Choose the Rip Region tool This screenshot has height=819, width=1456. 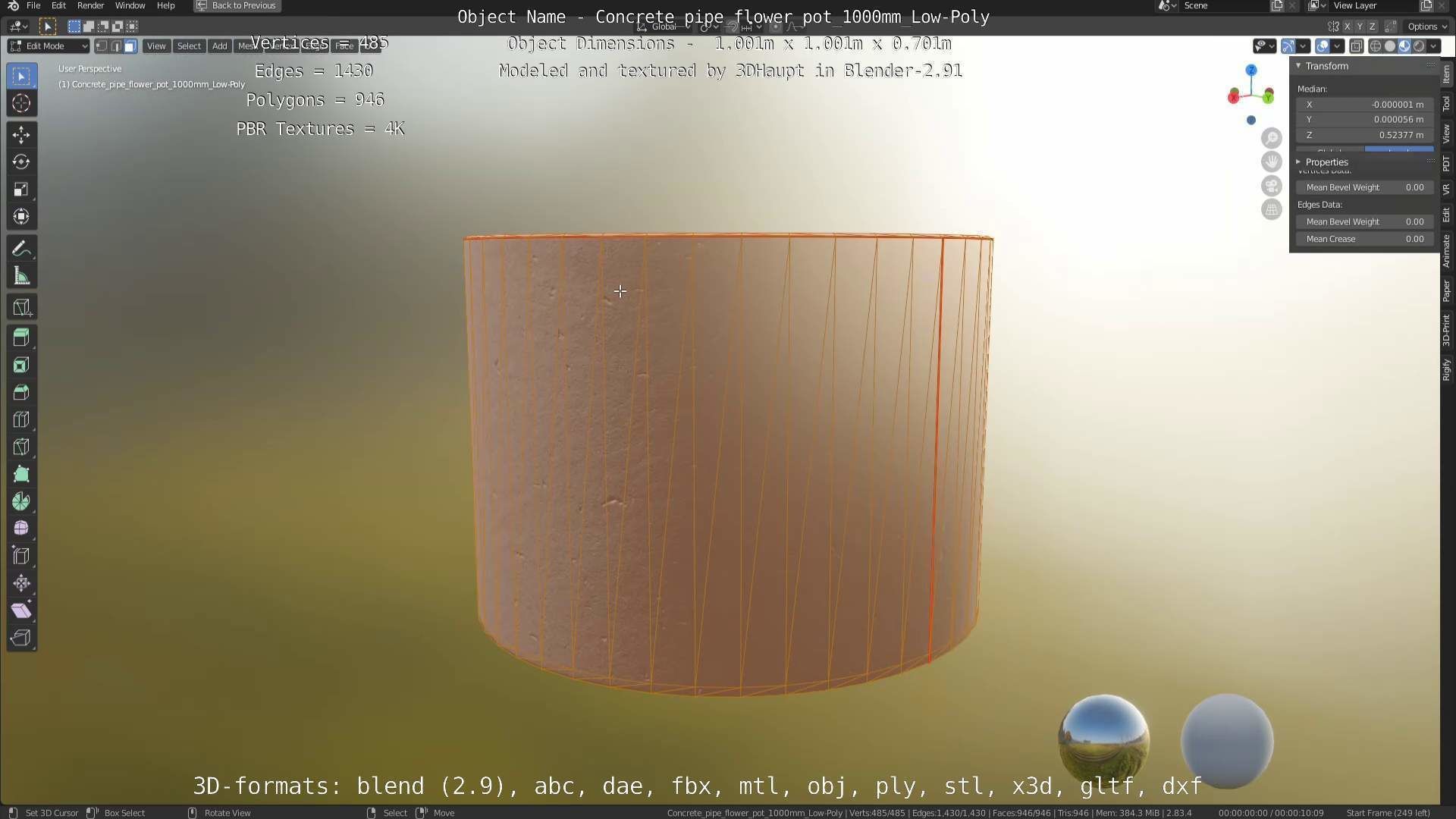(x=21, y=638)
